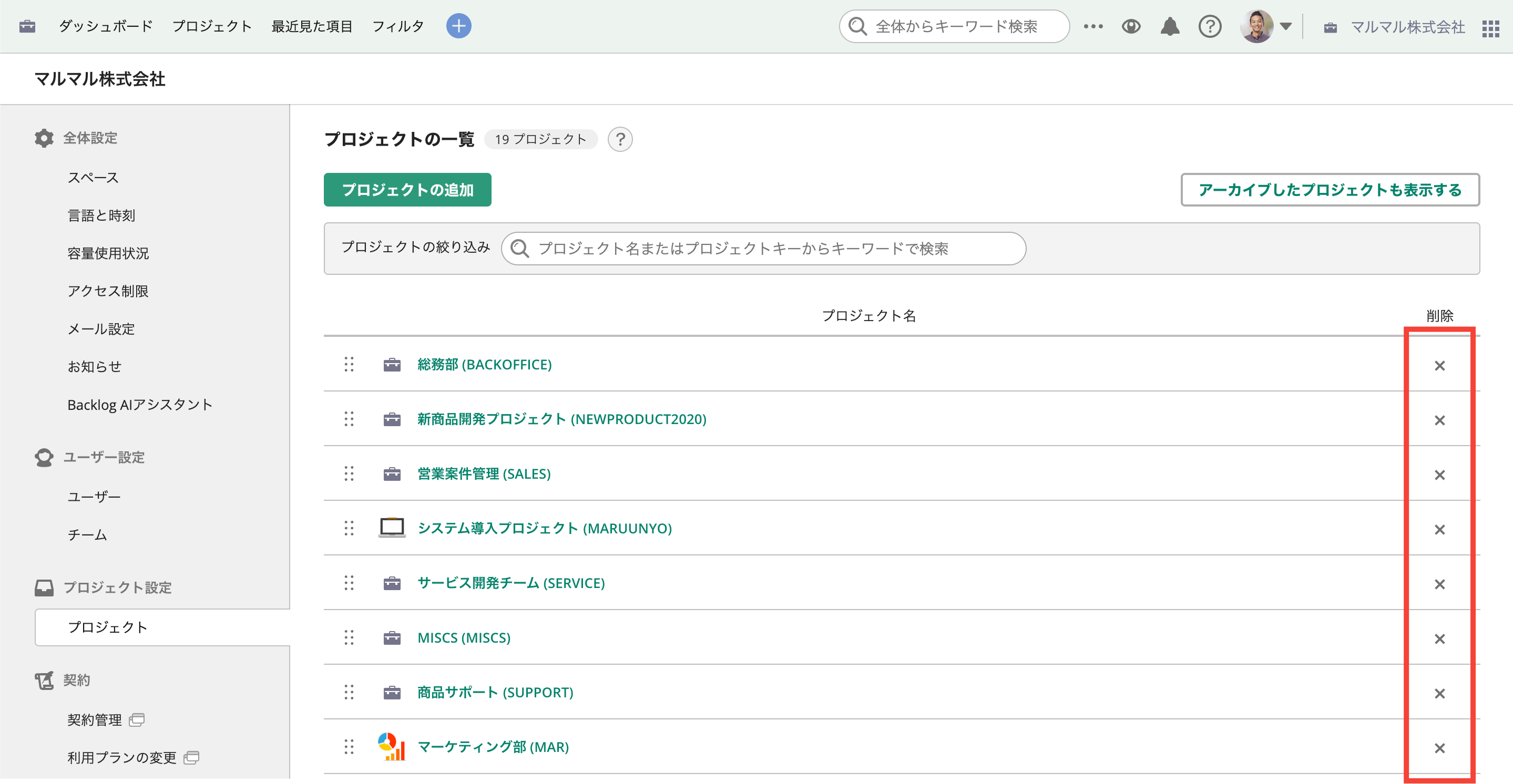
Task: Click briefcase icon of 総務部 row
Action: [392, 365]
